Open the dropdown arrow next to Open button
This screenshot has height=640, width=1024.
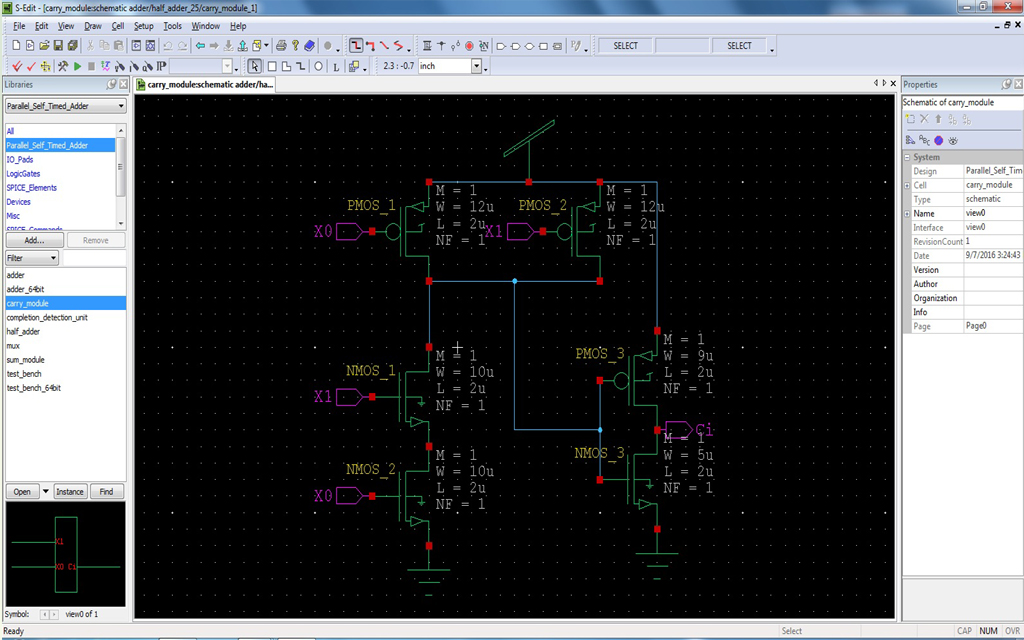tap(45, 492)
